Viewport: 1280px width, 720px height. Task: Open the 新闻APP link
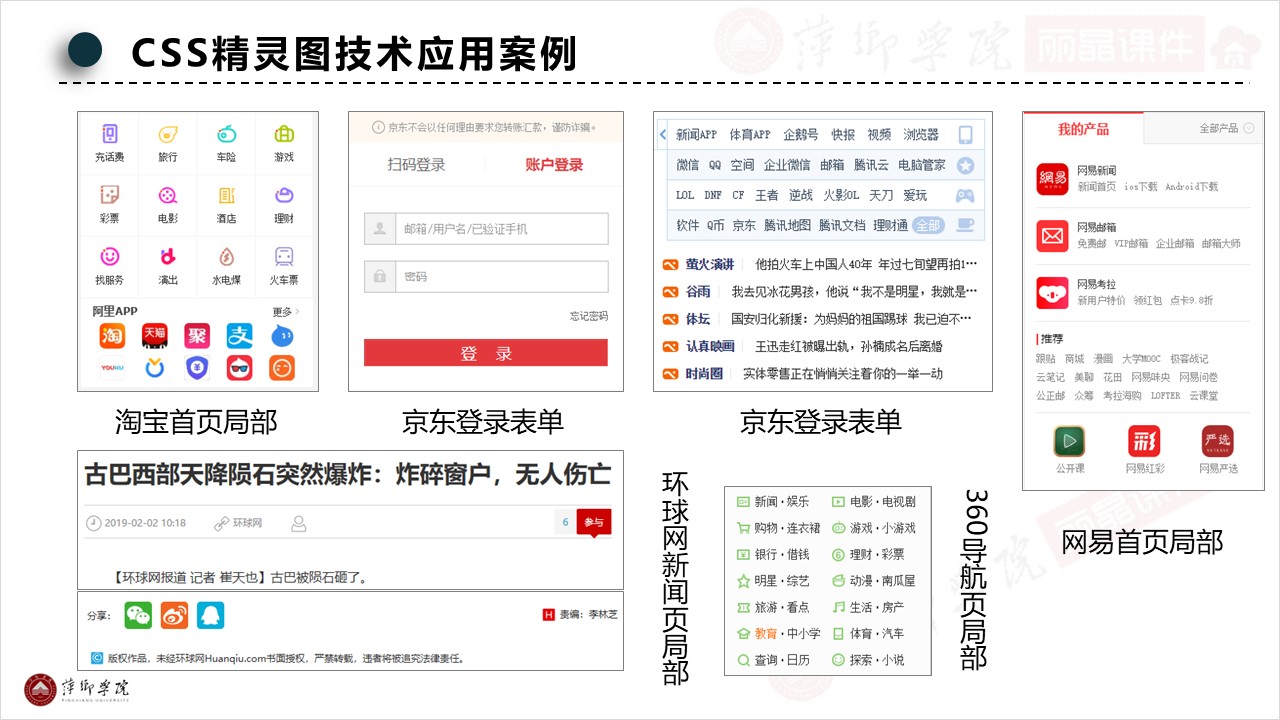point(696,135)
